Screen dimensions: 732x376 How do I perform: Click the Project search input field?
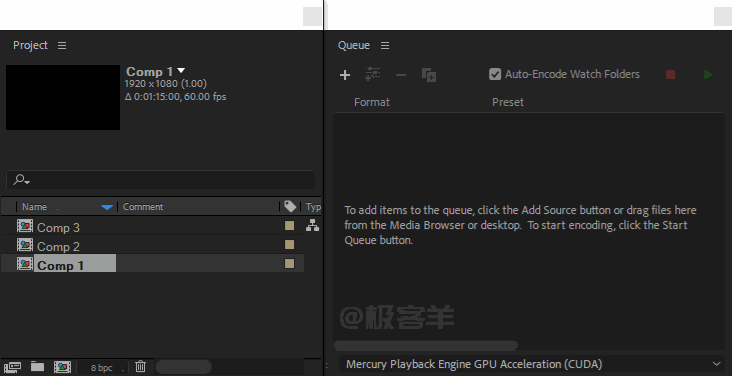coord(161,180)
